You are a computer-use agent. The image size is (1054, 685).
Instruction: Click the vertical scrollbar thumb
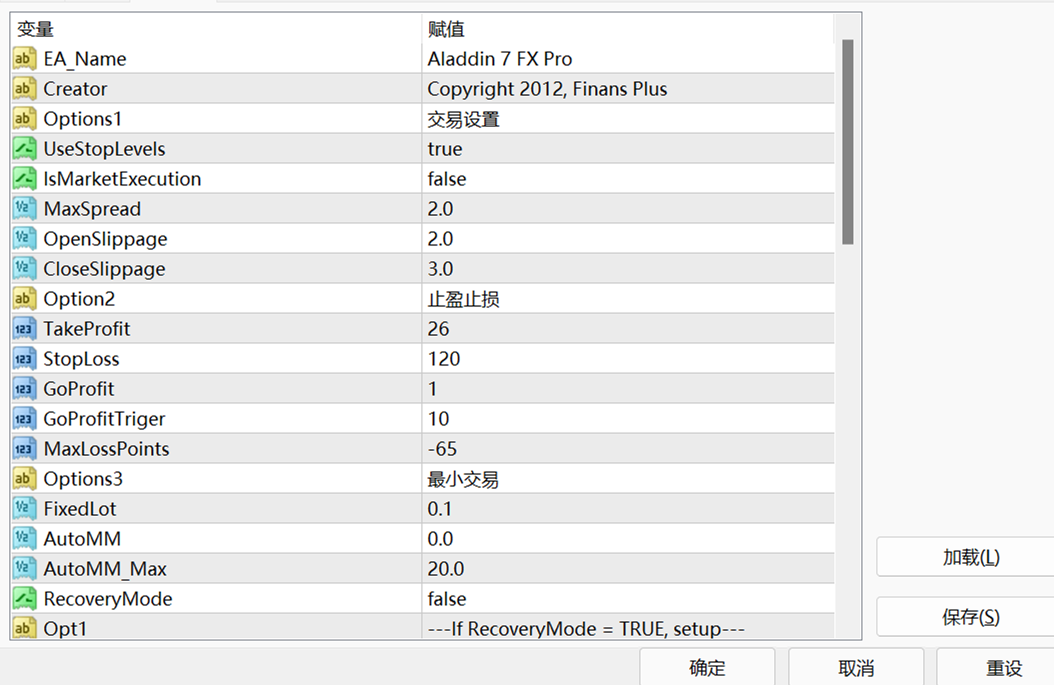pos(848,140)
